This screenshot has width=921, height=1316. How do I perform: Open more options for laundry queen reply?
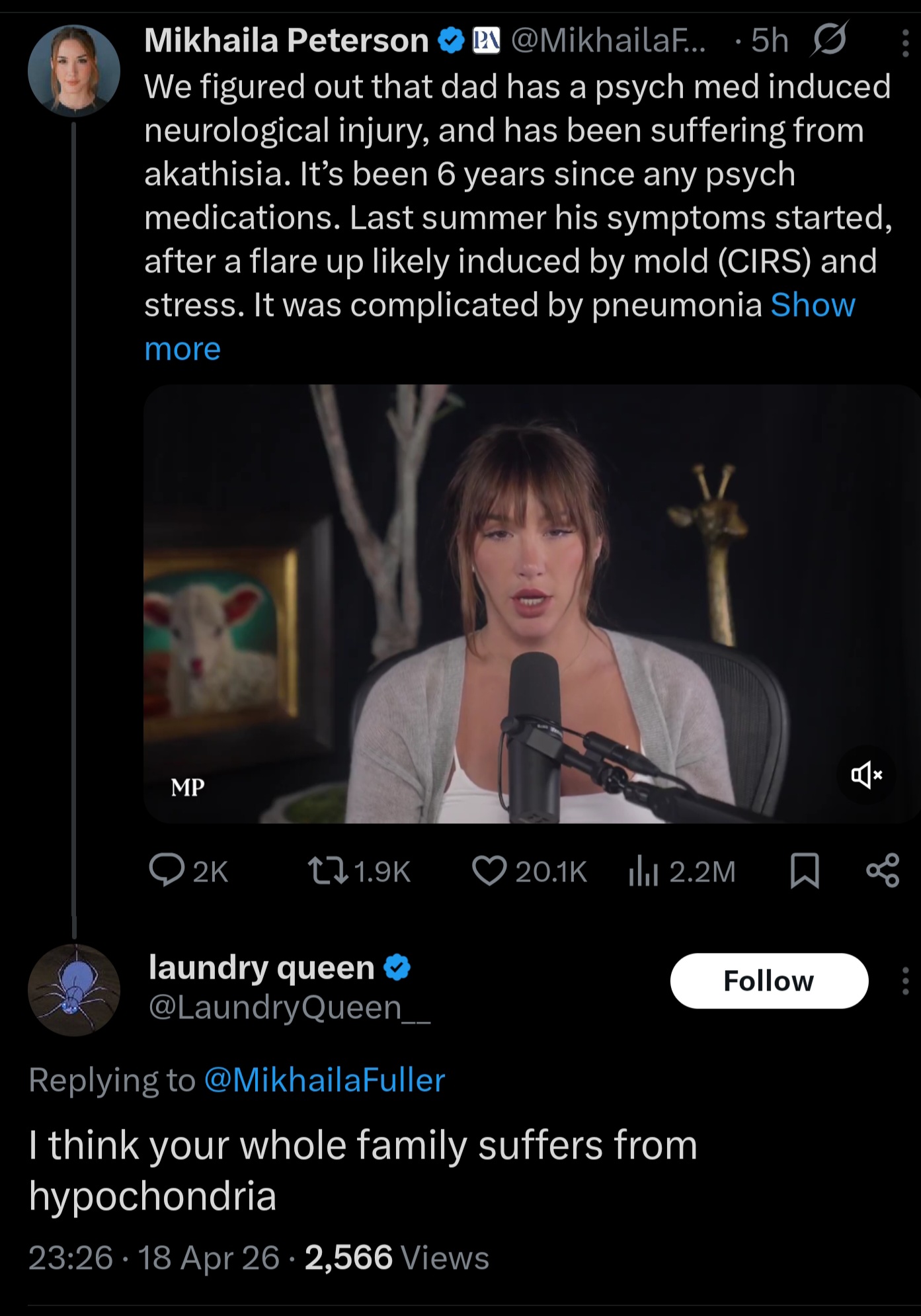905,981
